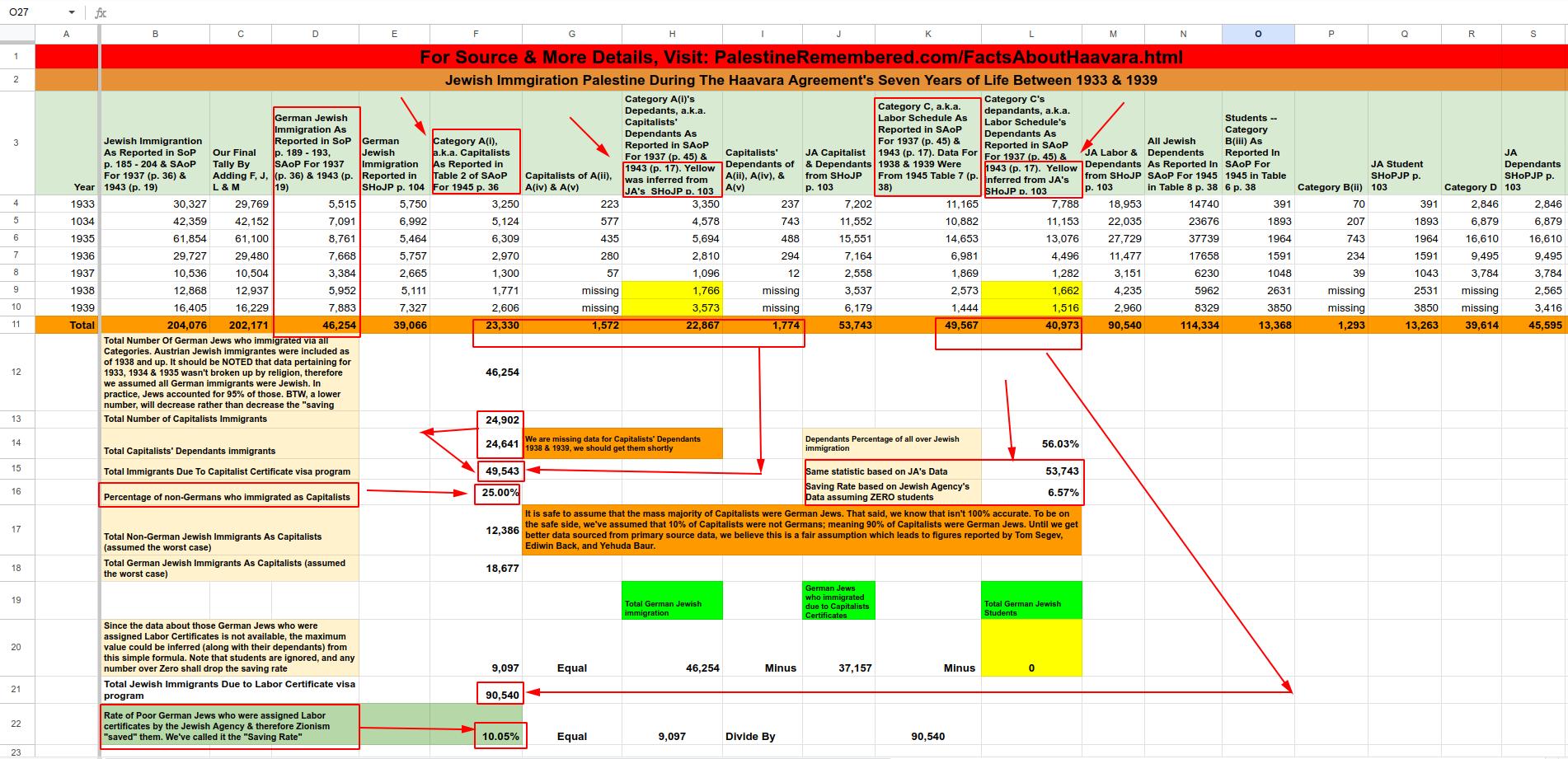Screen dimensions: 1568x759
Task: Select year cell '1933'
Action: (x=67, y=204)
